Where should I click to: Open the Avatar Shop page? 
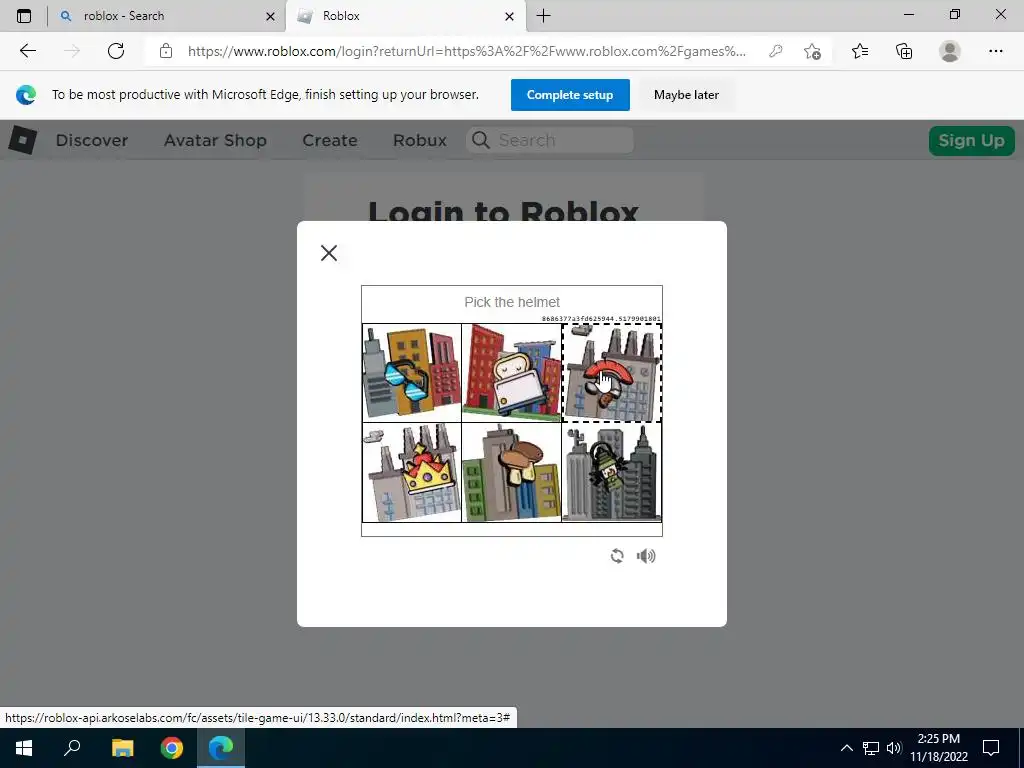[215, 140]
